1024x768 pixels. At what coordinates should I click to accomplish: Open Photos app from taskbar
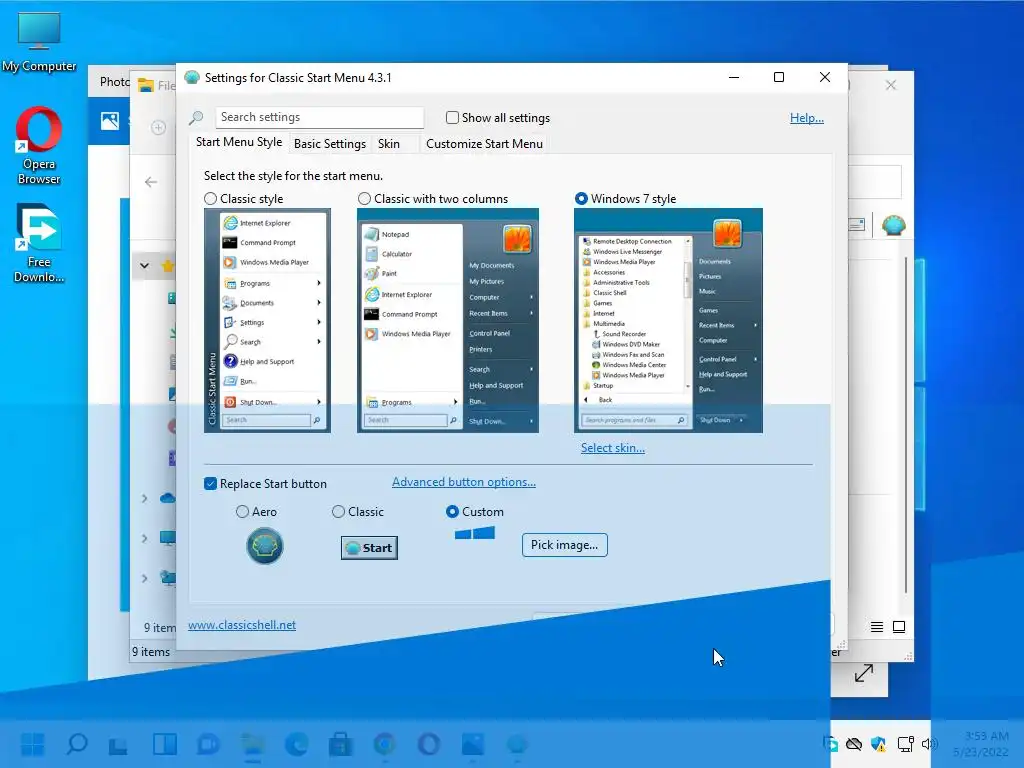coord(472,744)
